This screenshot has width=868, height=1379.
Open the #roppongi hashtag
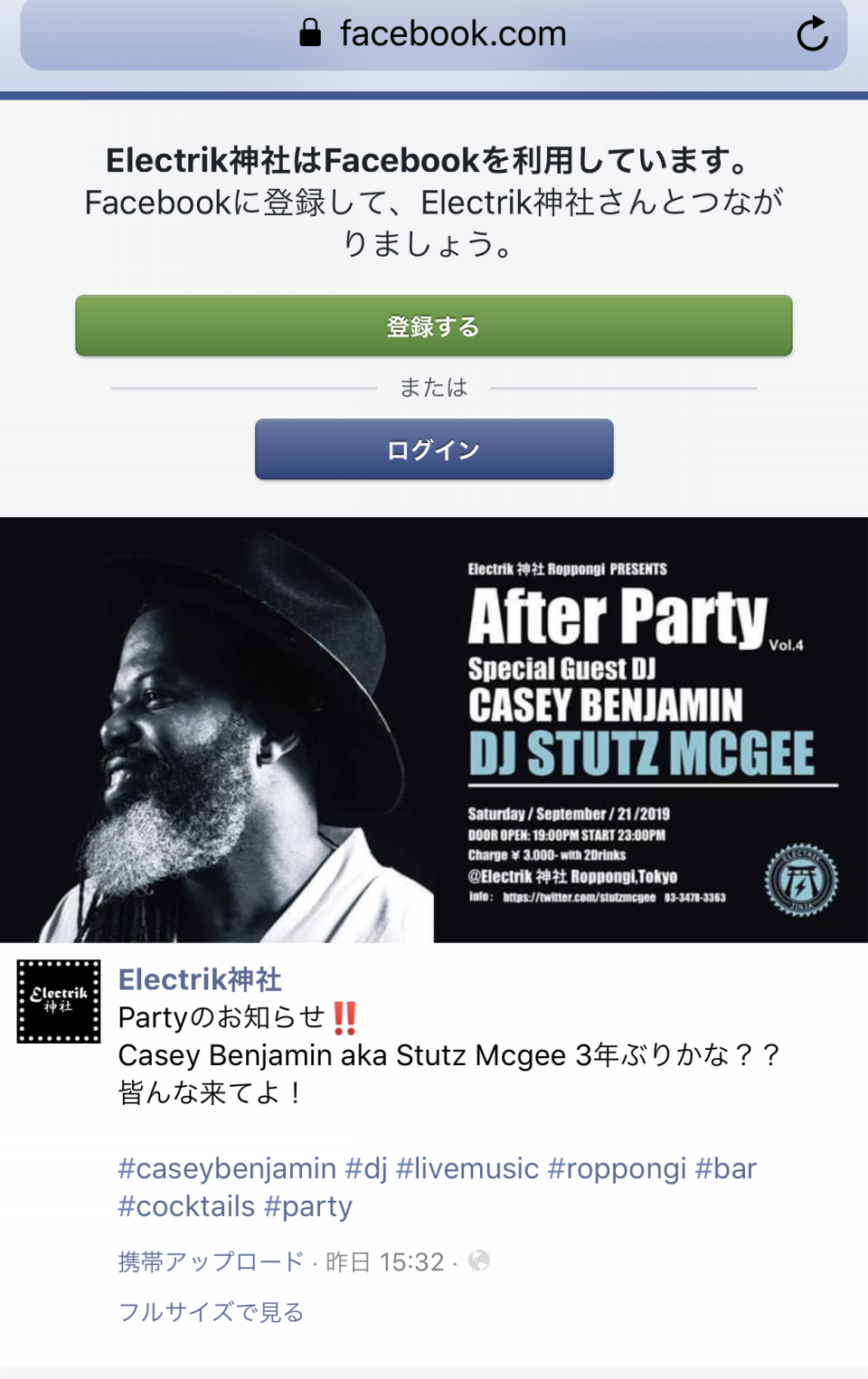[x=618, y=1168]
